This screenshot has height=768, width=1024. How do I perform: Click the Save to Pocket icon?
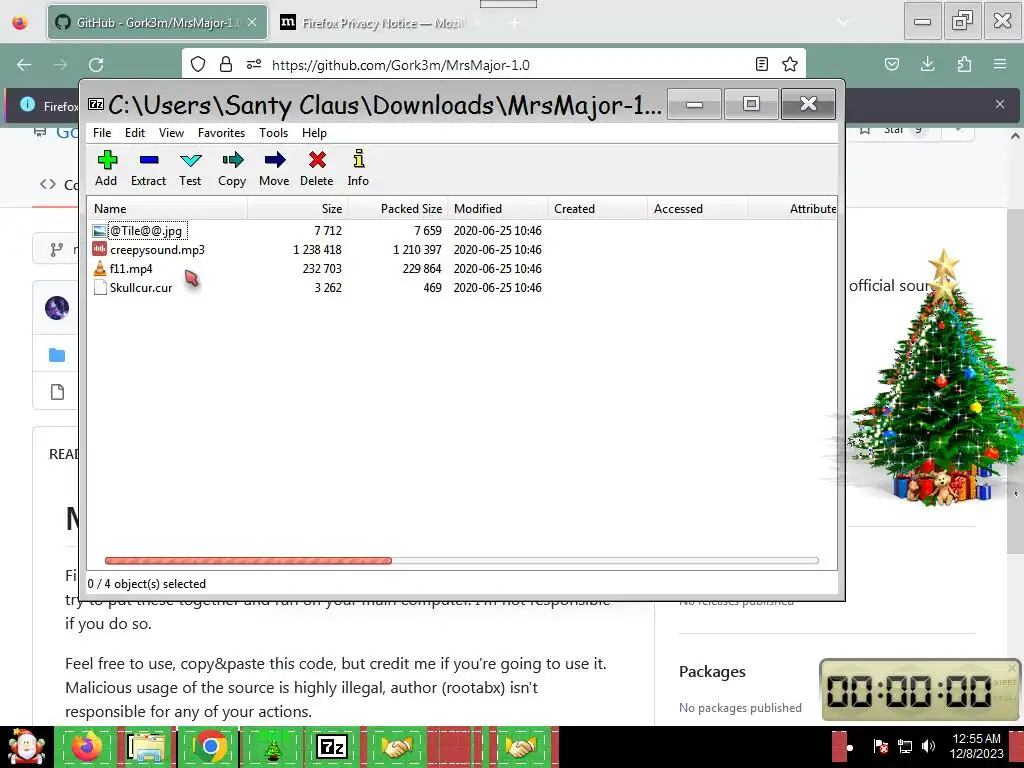(x=891, y=64)
